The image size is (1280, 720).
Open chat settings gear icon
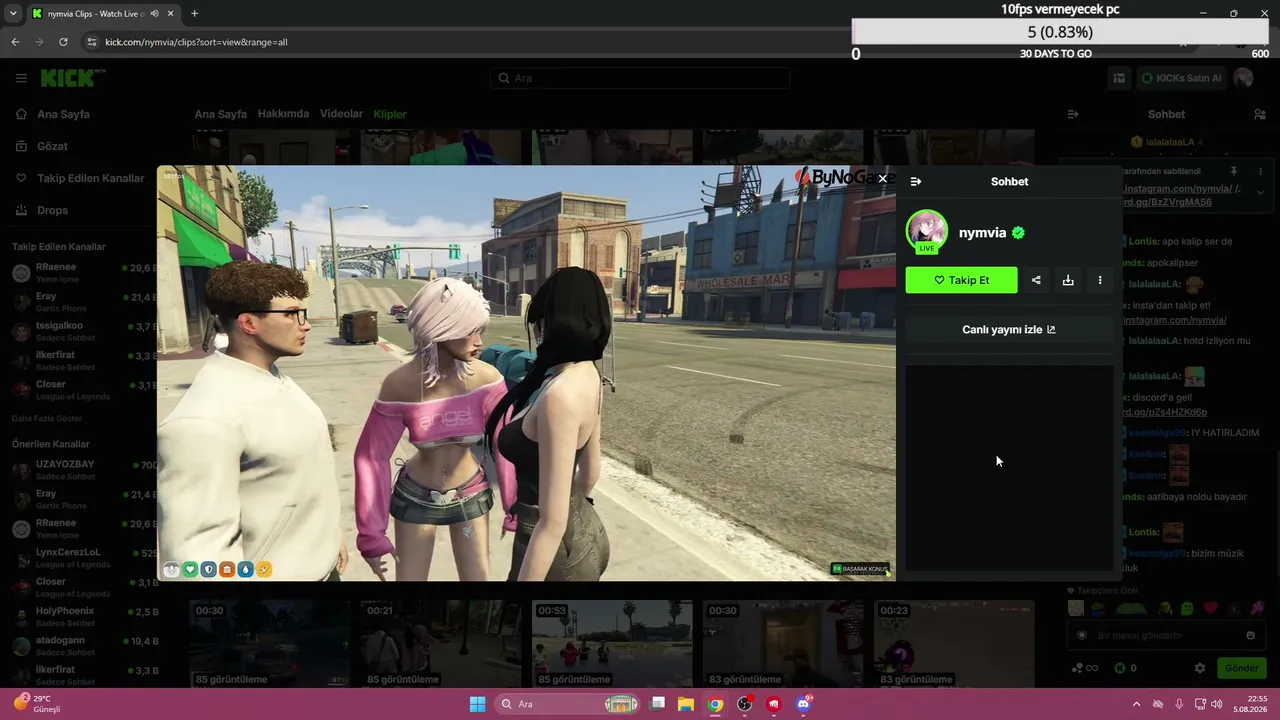coord(1200,668)
